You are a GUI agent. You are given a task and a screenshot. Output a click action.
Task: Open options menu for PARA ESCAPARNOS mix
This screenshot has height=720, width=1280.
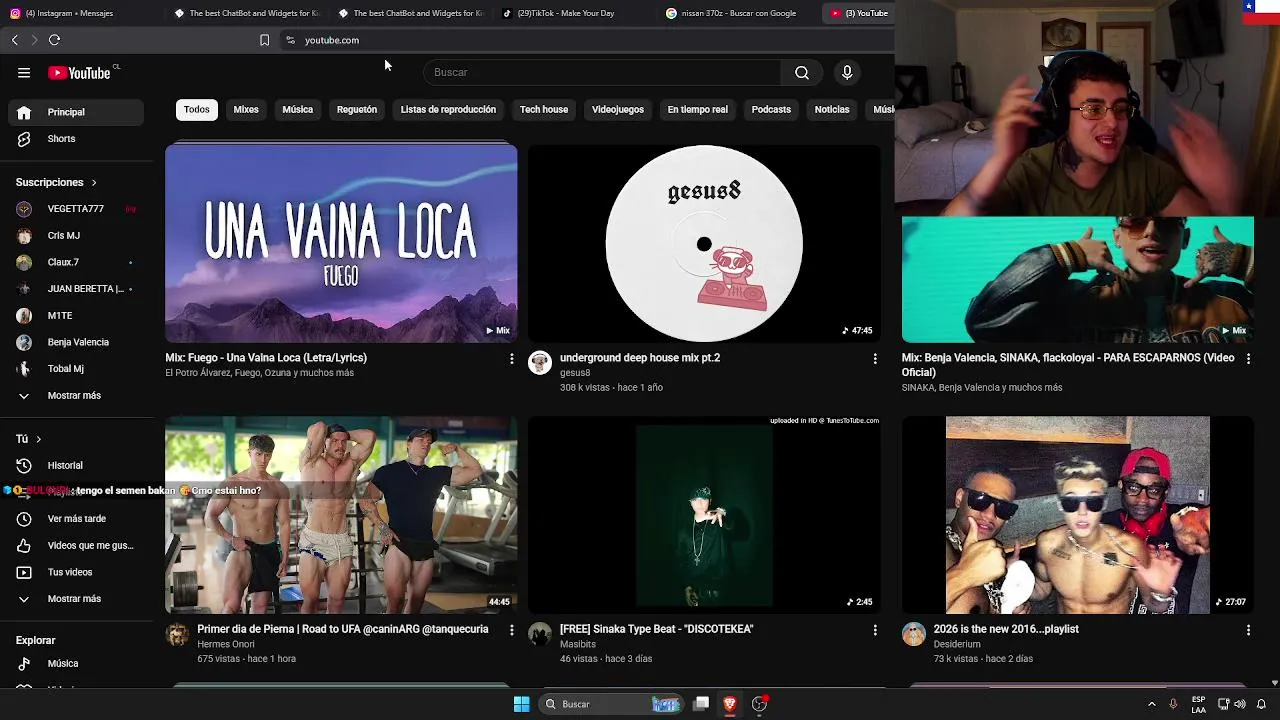click(x=1248, y=359)
